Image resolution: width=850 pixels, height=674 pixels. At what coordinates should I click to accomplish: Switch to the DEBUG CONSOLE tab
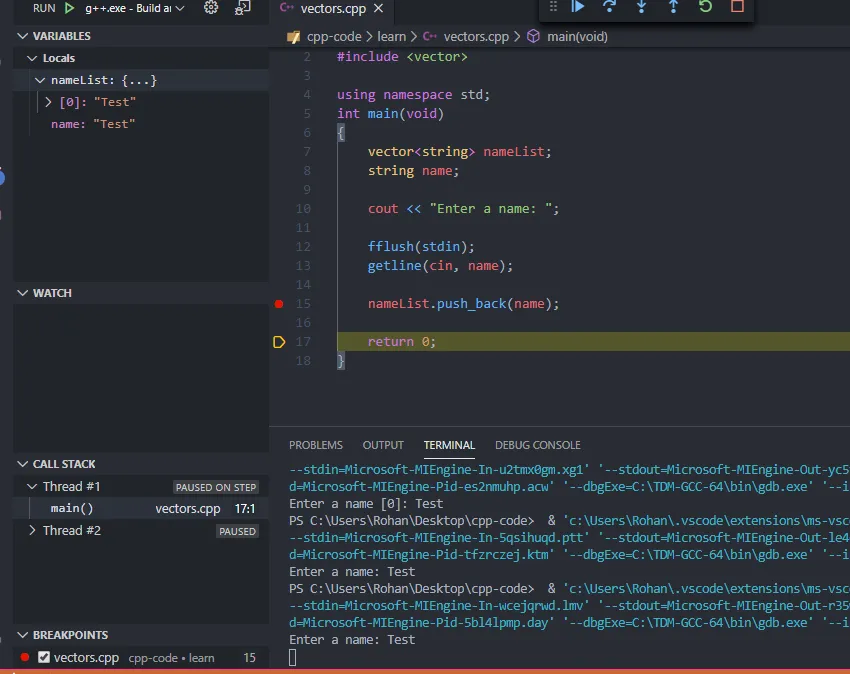[x=537, y=445]
